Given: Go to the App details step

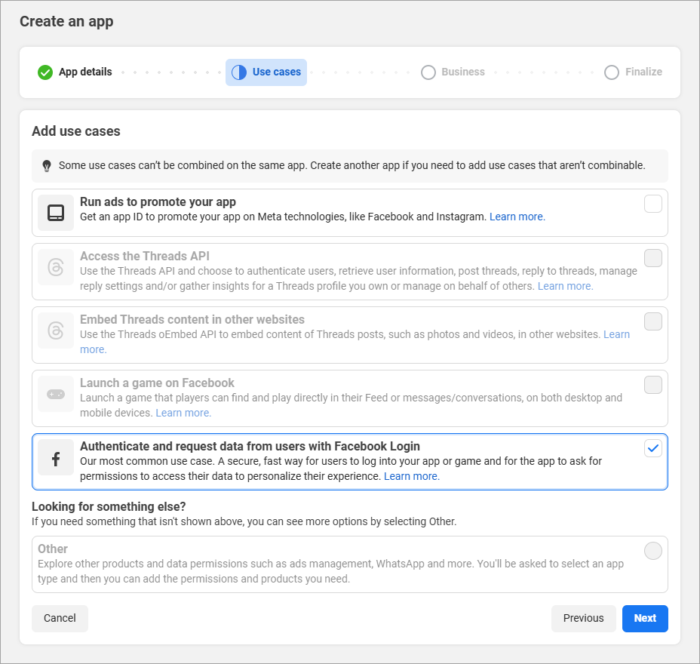Looking at the screenshot, I should pos(75,72).
